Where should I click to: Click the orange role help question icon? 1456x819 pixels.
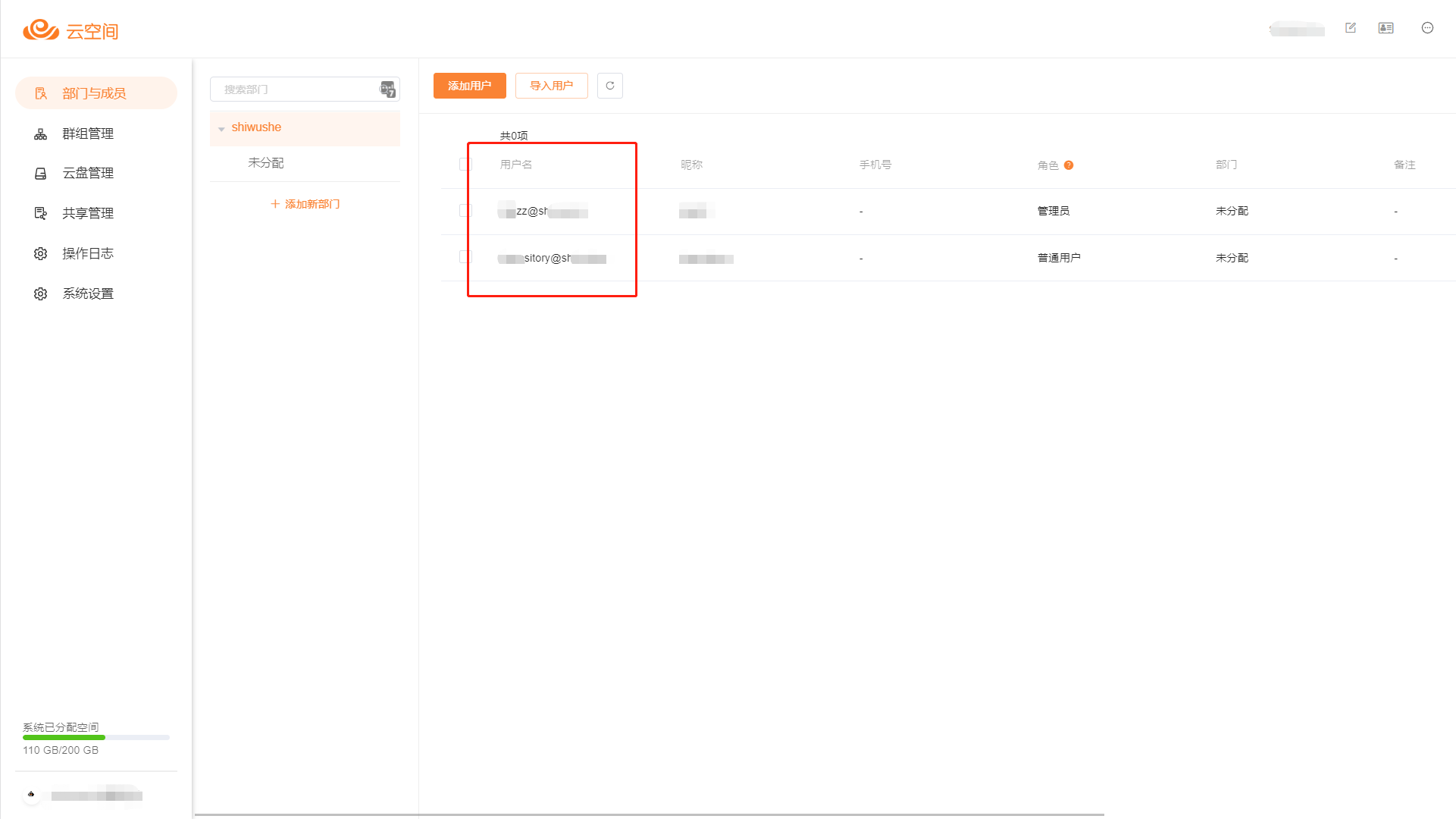pos(1069,165)
